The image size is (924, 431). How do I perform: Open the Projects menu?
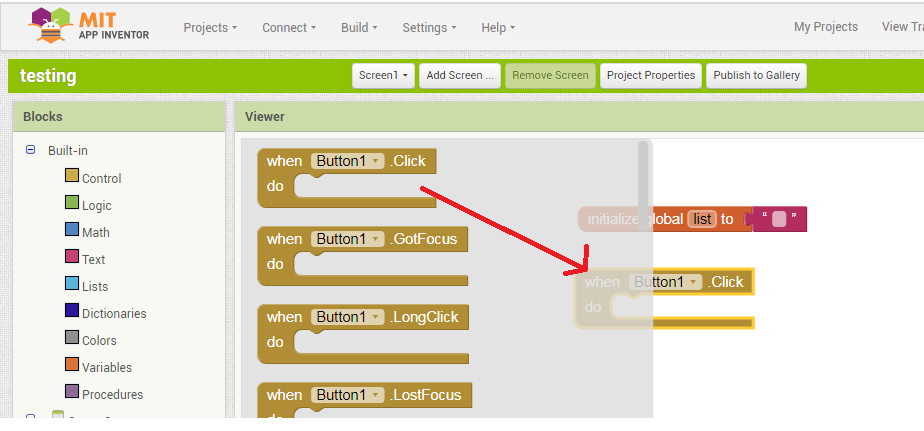point(210,28)
